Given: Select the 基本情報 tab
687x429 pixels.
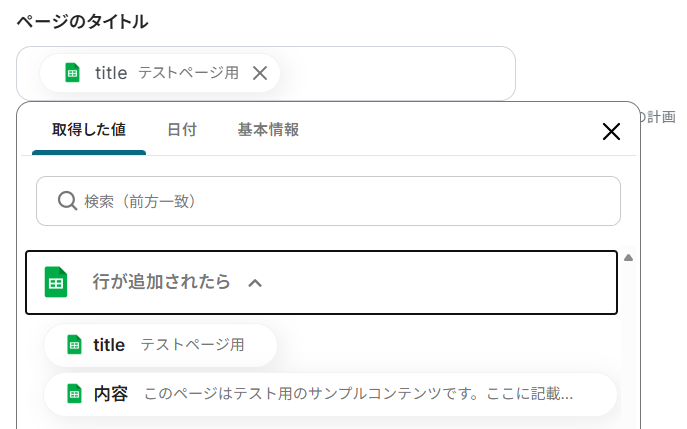Looking at the screenshot, I should 268,130.
